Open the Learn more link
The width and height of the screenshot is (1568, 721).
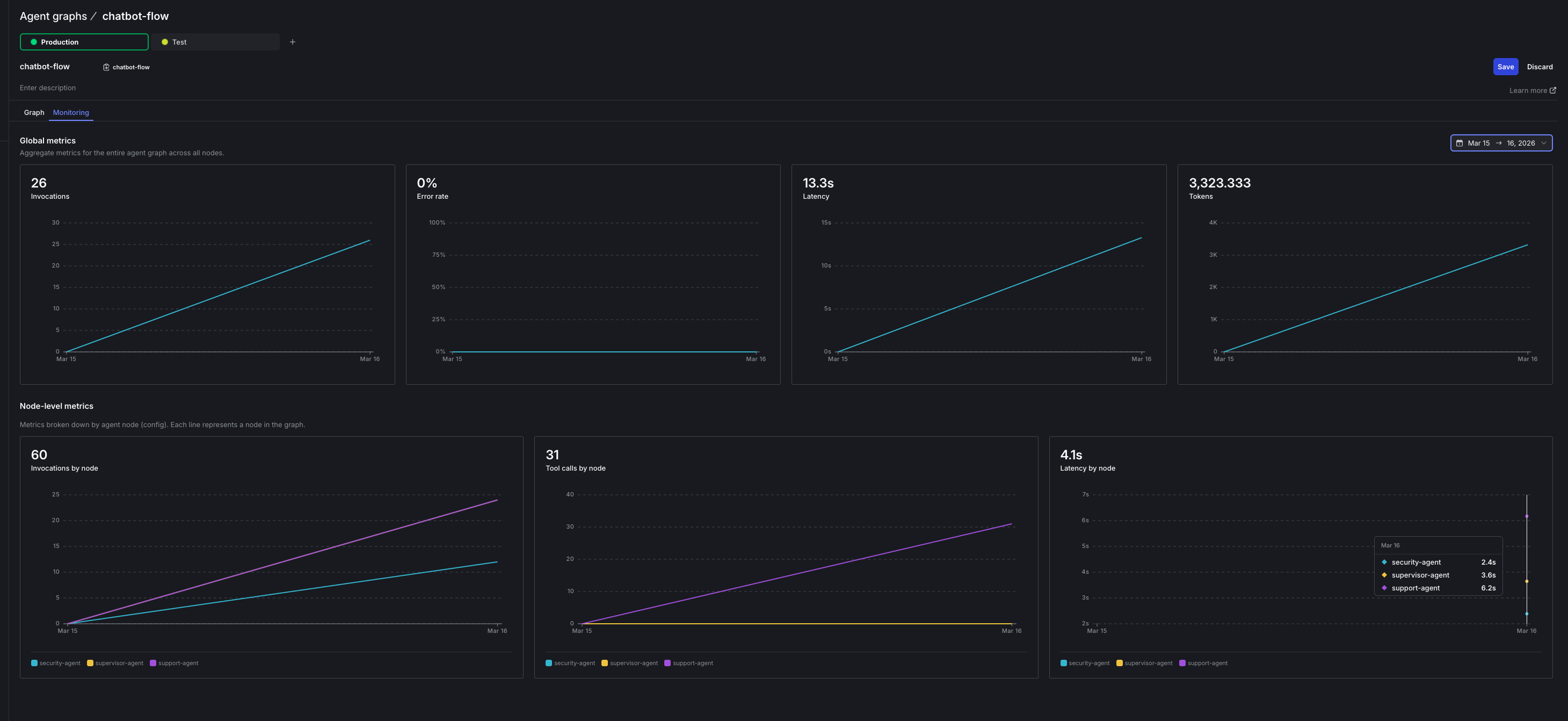(x=1528, y=90)
